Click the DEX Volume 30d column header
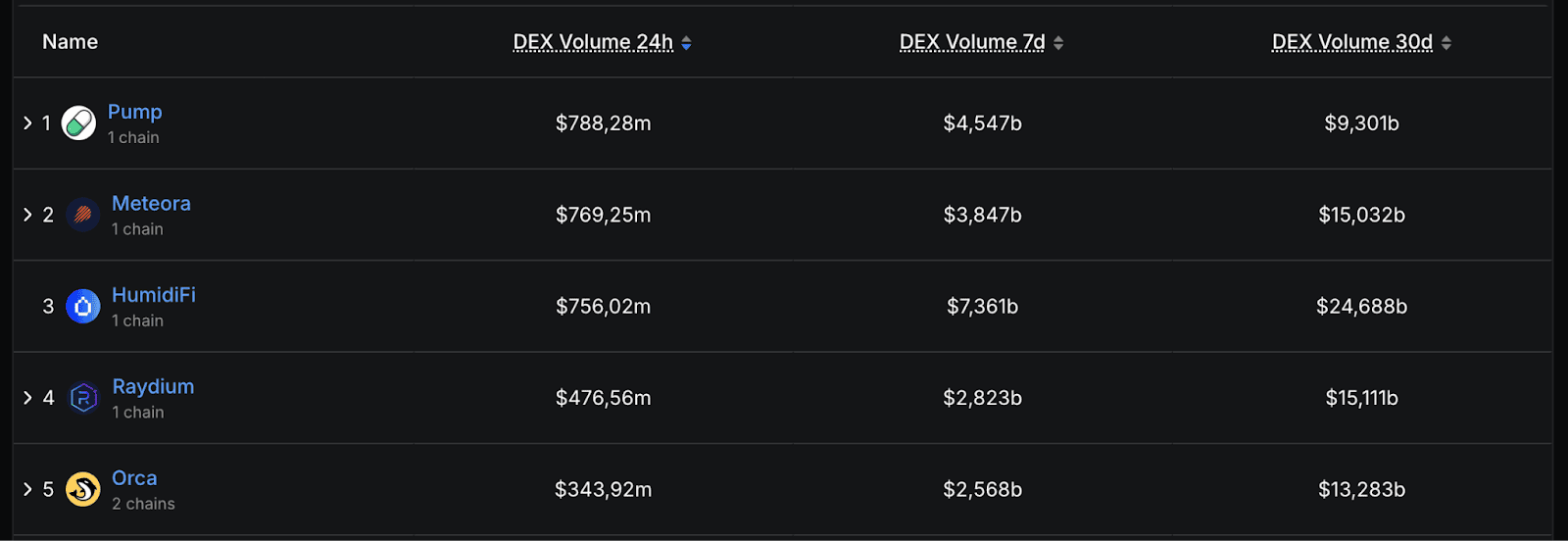The width and height of the screenshot is (1568, 541). 1351,42
